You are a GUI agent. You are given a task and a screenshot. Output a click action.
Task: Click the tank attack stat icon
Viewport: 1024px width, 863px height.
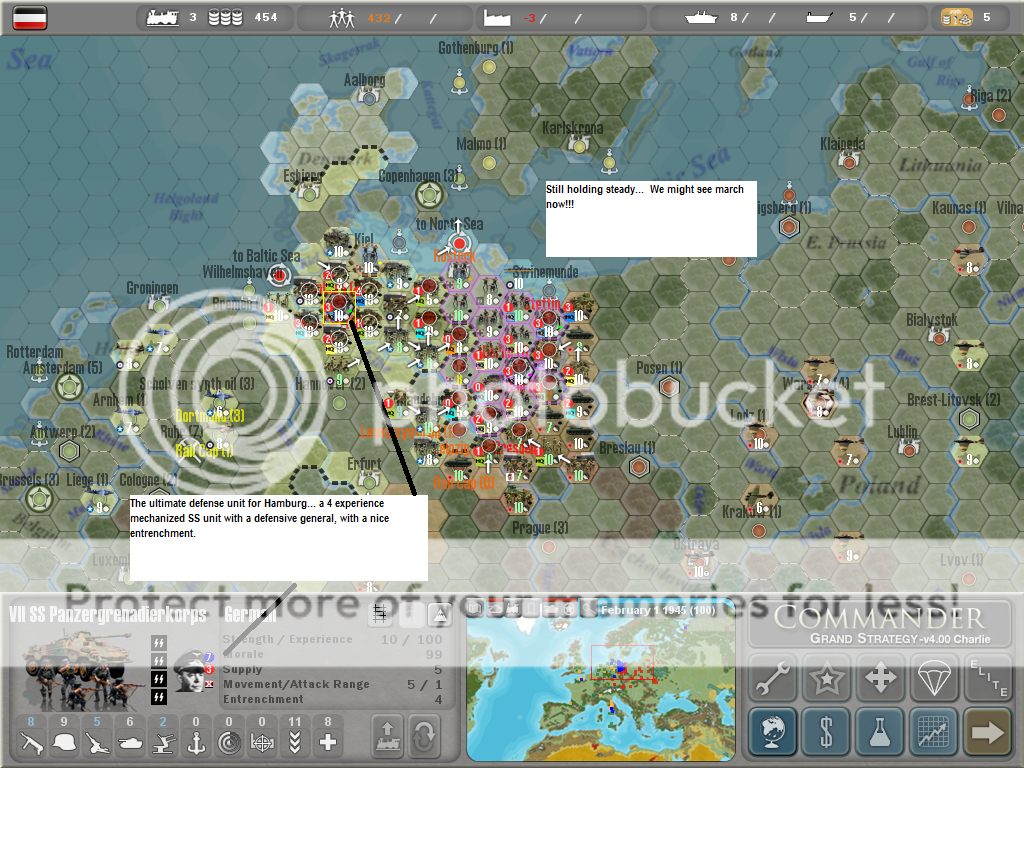tap(130, 743)
